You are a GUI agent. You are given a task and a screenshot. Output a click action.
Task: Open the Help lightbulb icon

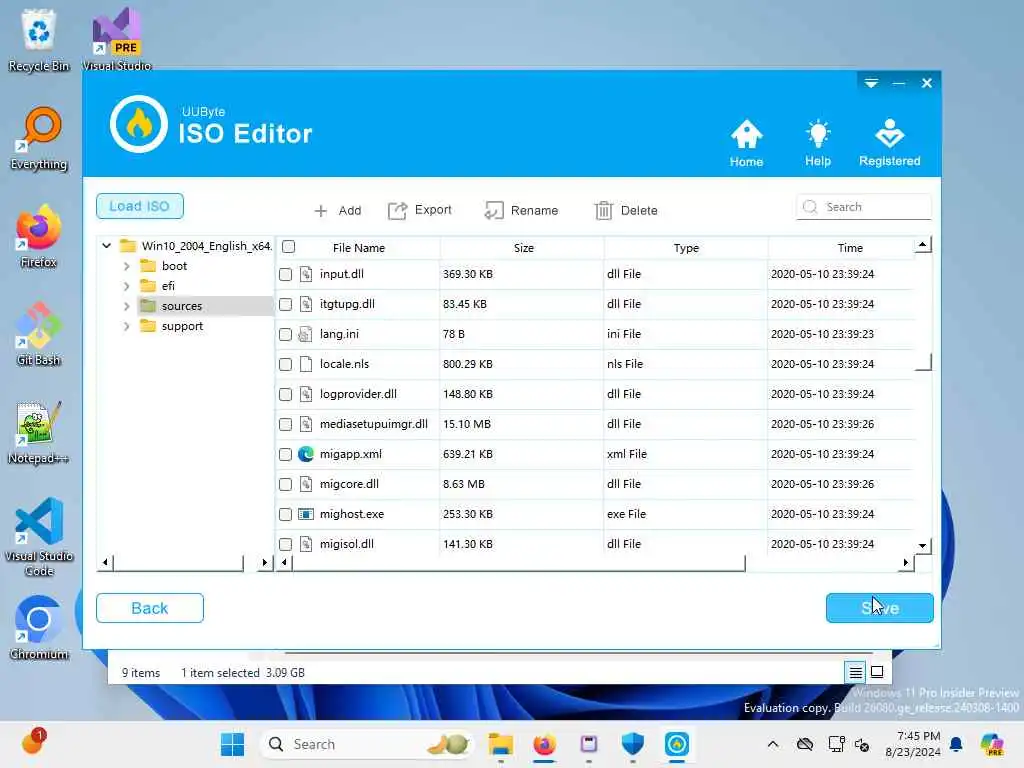tap(818, 135)
